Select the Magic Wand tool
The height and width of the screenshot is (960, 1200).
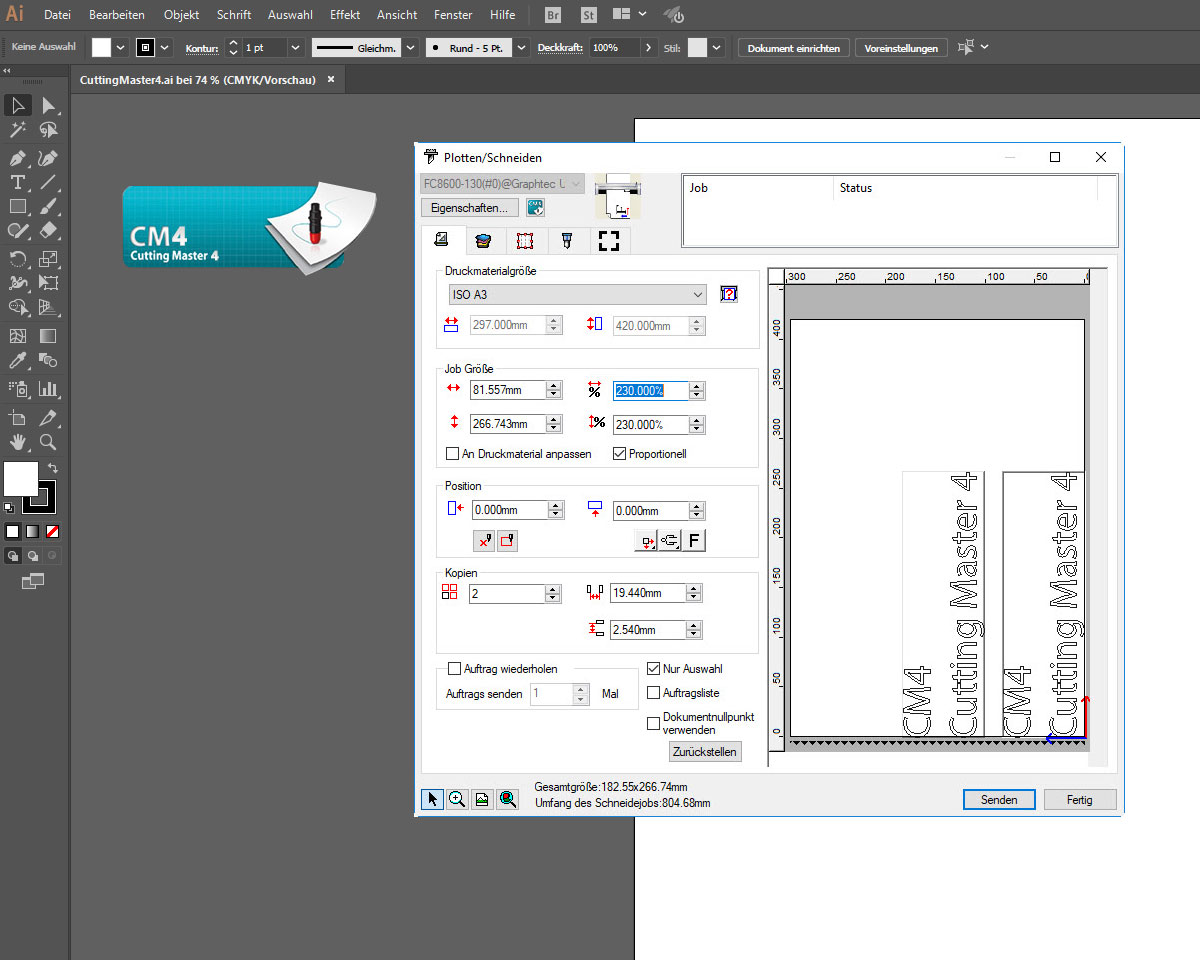click(x=18, y=130)
